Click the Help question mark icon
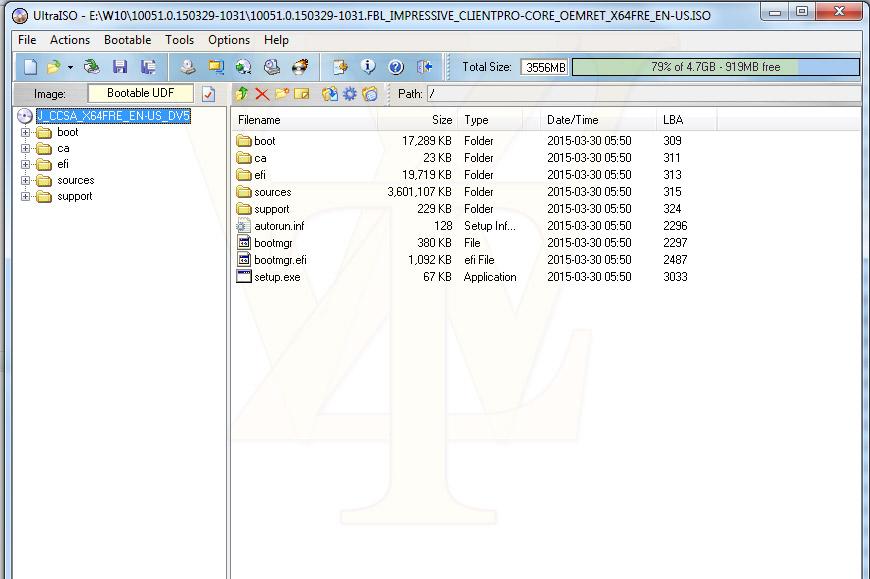Viewport: 870px width, 579px height. [x=396, y=67]
